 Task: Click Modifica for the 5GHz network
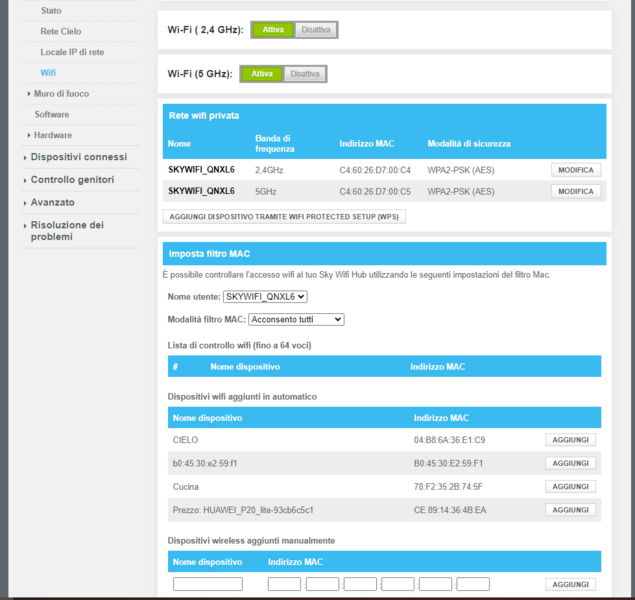coord(576,191)
